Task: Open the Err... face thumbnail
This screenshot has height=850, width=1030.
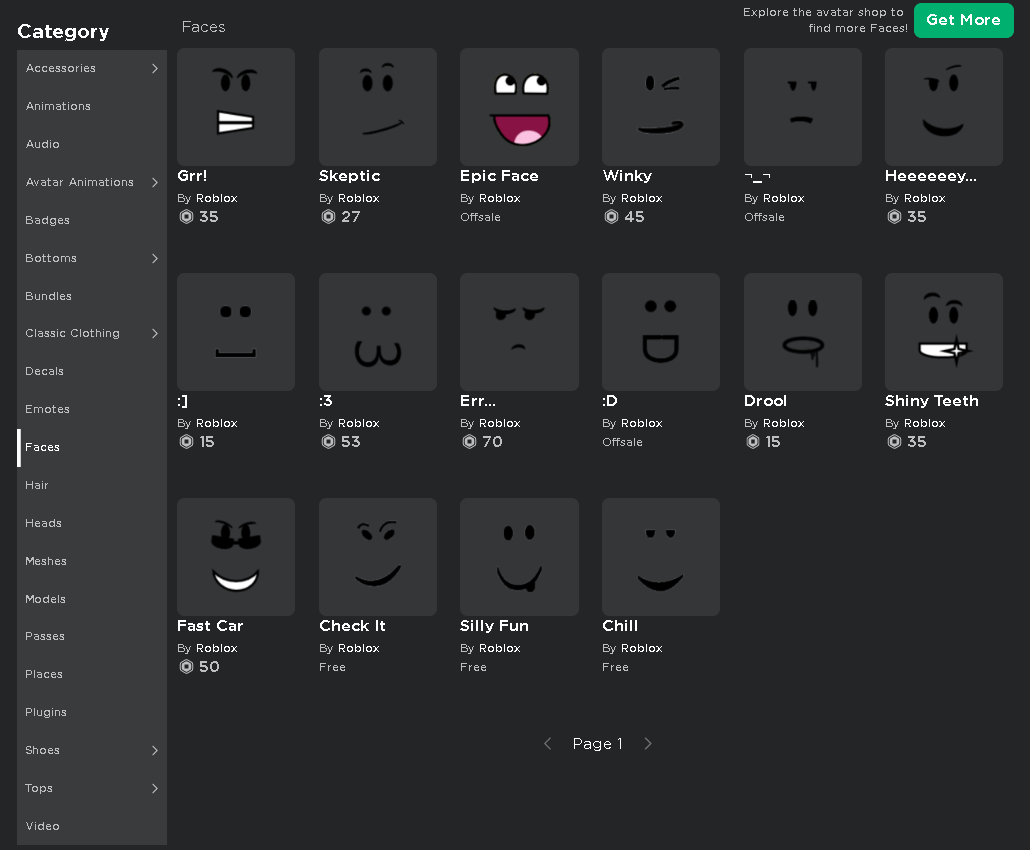Action: pyautogui.click(x=519, y=332)
